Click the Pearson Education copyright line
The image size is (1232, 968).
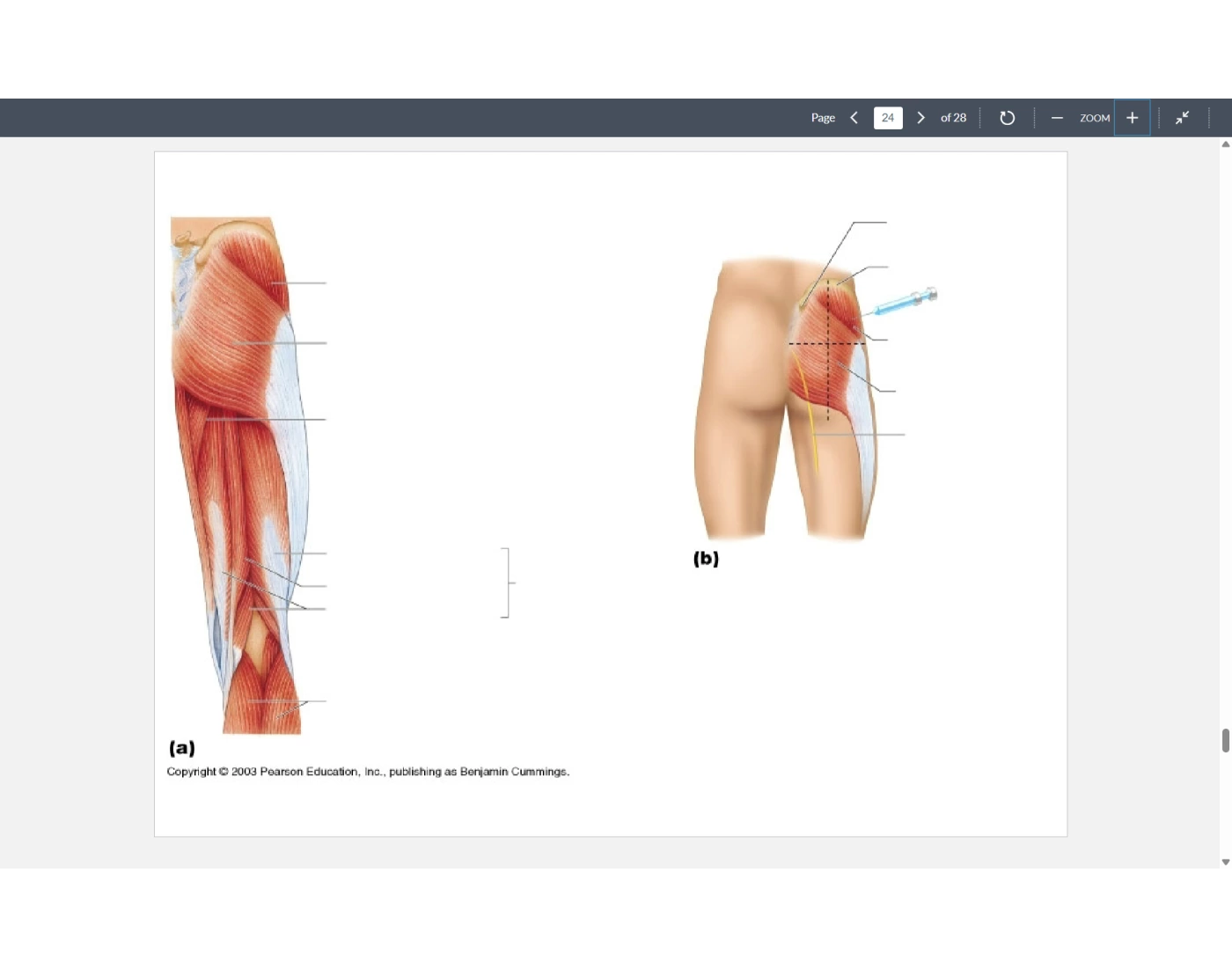pos(368,772)
